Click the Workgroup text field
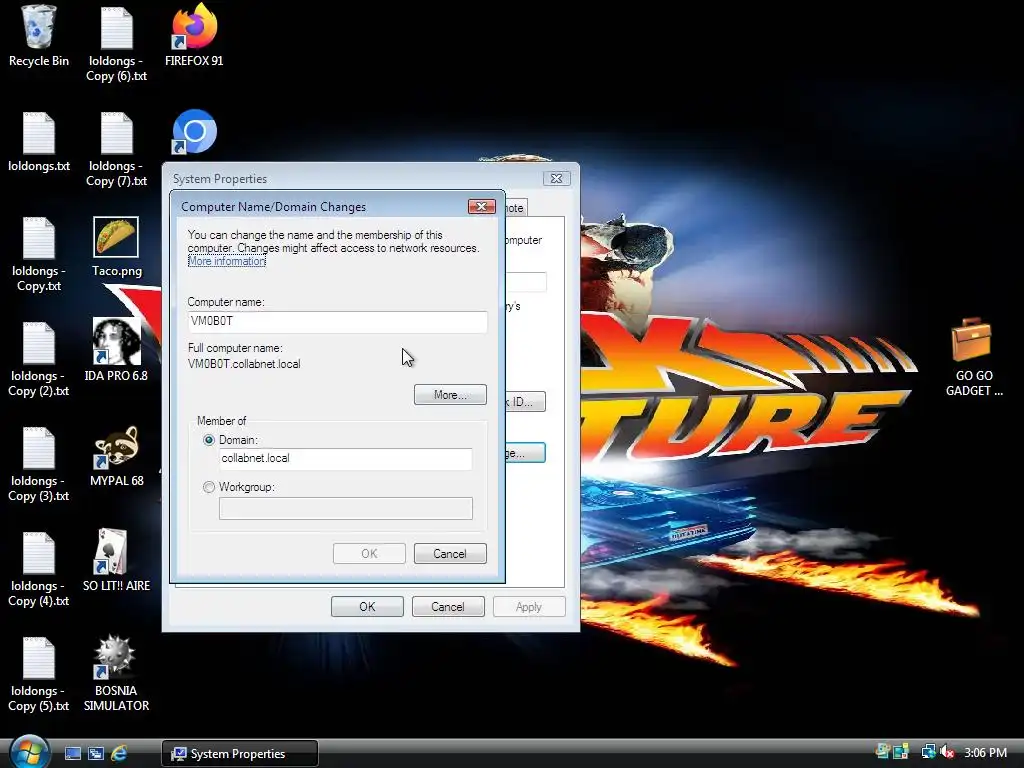 pos(345,508)
